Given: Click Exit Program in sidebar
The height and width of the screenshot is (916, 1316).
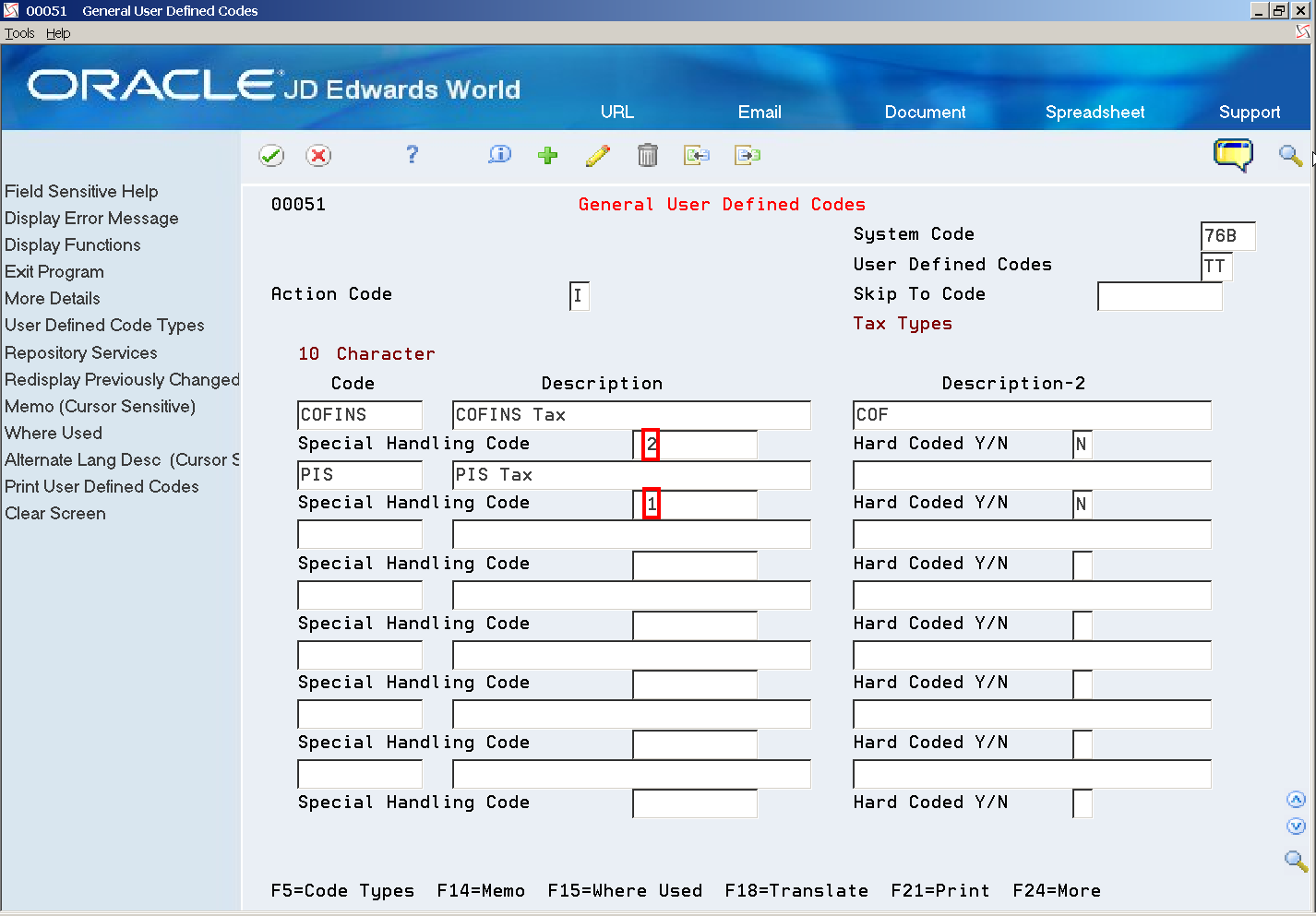Looking at the screenshot, I should click(54, 271).
